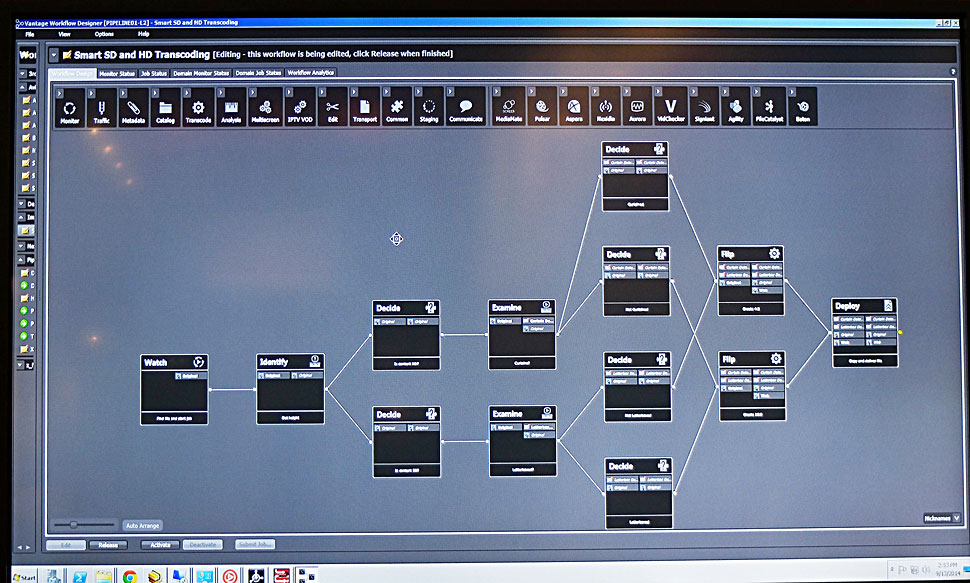Select the MediaMate action icon

(x=509, y=107)
